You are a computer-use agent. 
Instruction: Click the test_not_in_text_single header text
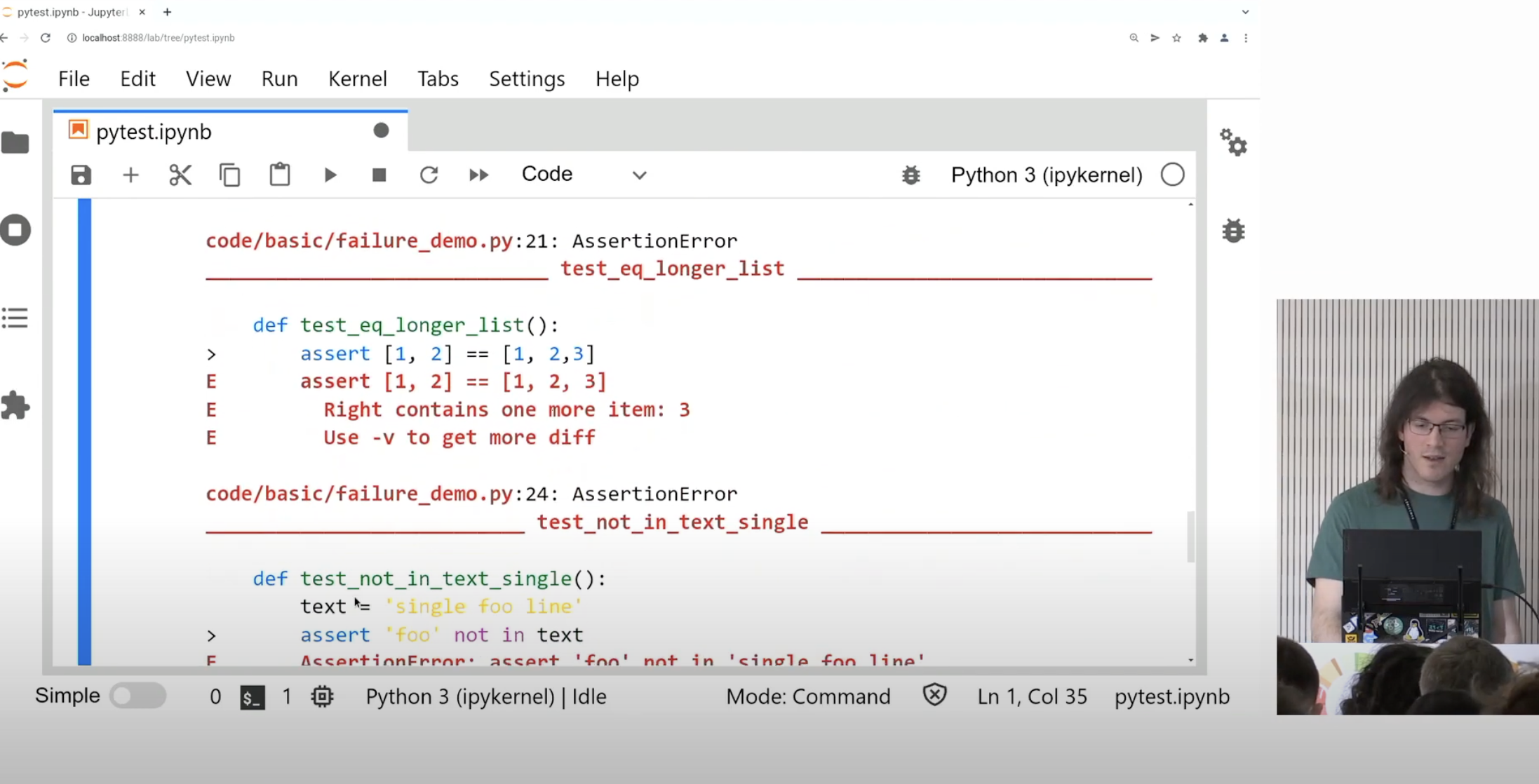[672, 522]
